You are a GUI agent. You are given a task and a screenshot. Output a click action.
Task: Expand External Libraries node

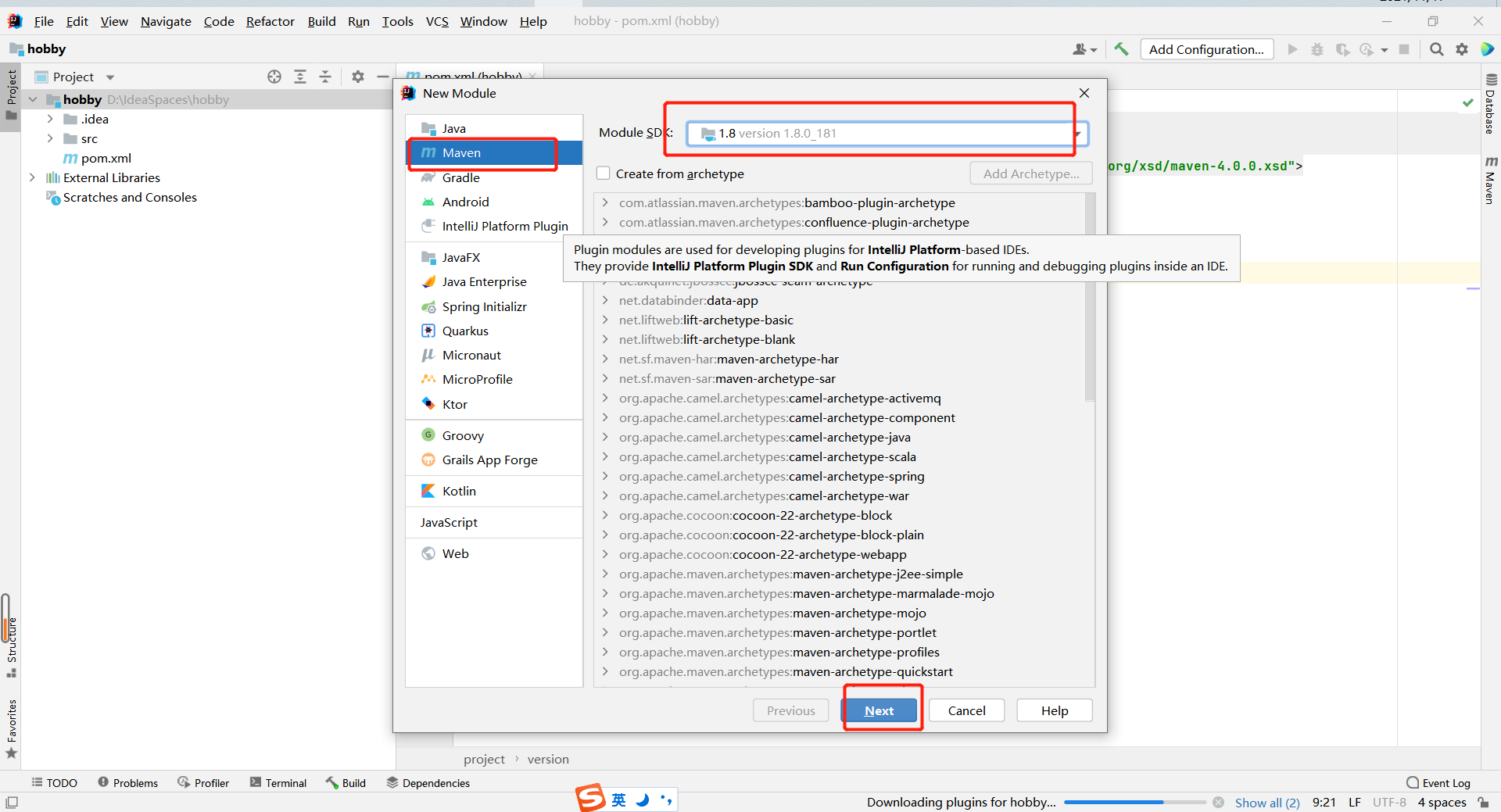pos(32,177)
